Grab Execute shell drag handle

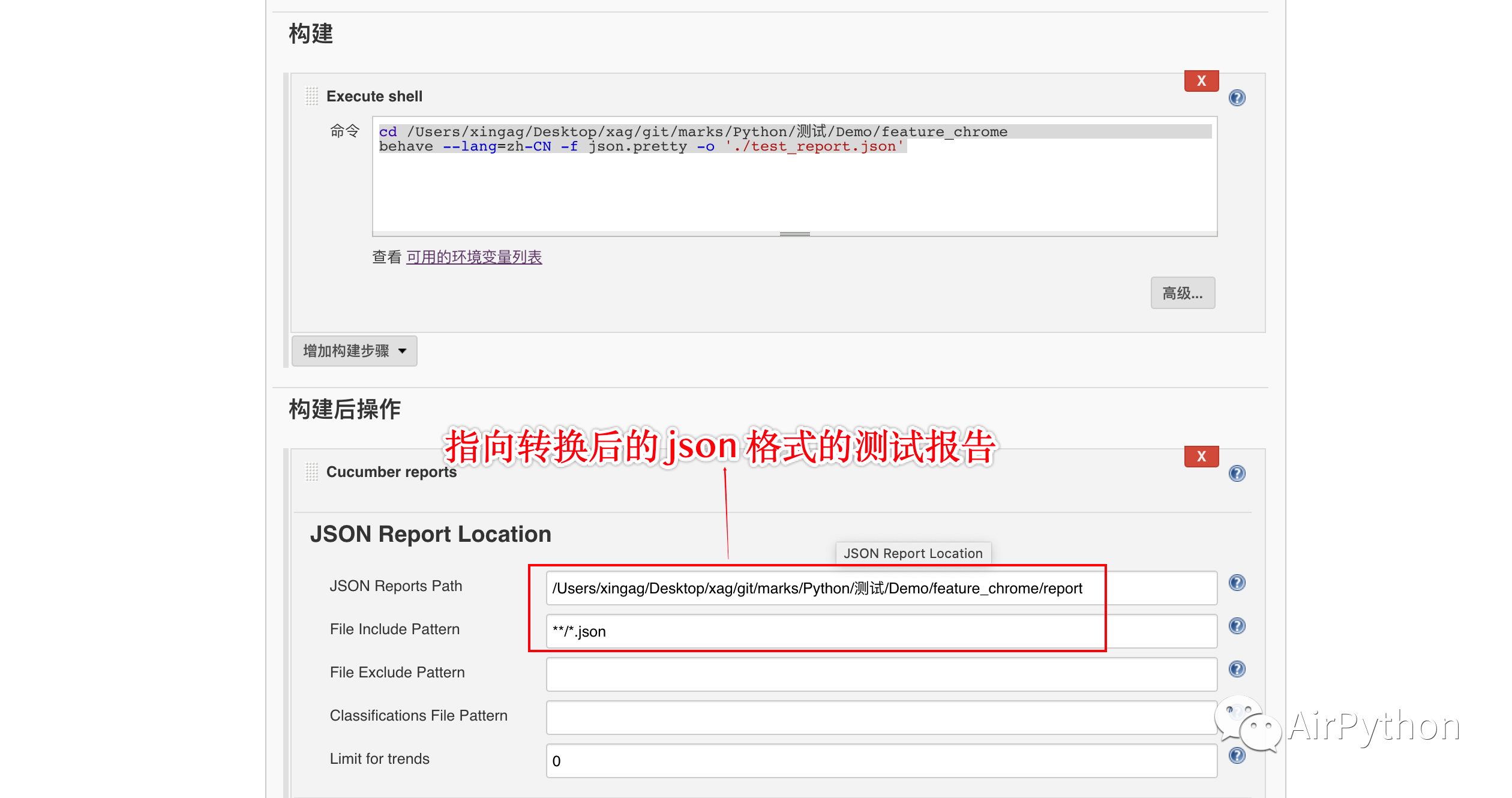(311, 96)
